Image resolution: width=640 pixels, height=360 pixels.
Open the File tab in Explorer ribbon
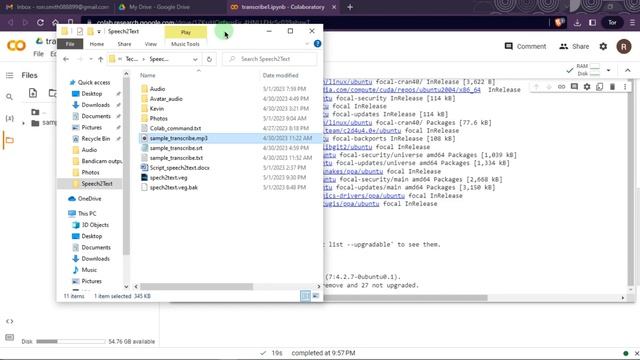70,44
